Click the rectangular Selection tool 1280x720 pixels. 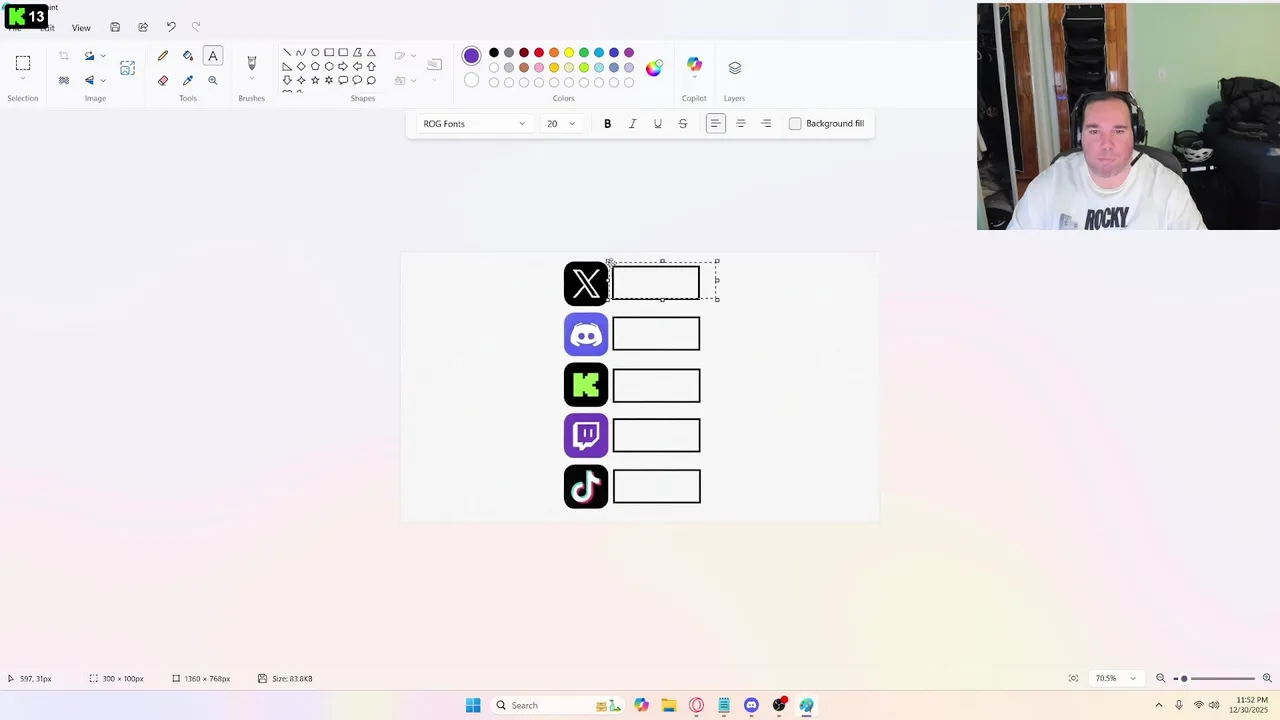23,63
